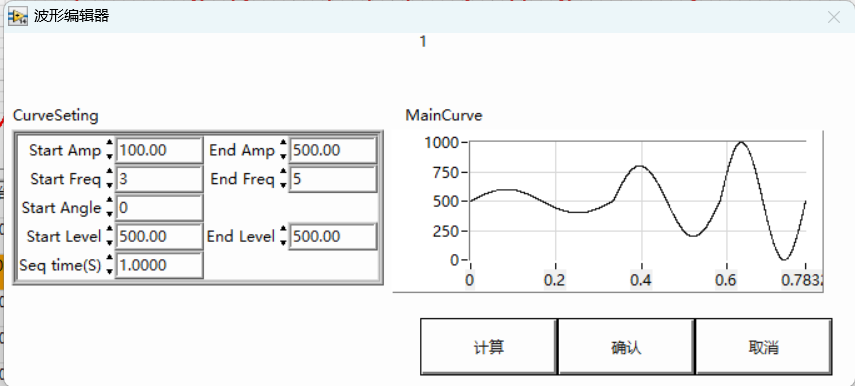Viewport: 855px width, 386px height.
Task: Click the Start Amp field showing 100.00
Action: pos(159,150)
